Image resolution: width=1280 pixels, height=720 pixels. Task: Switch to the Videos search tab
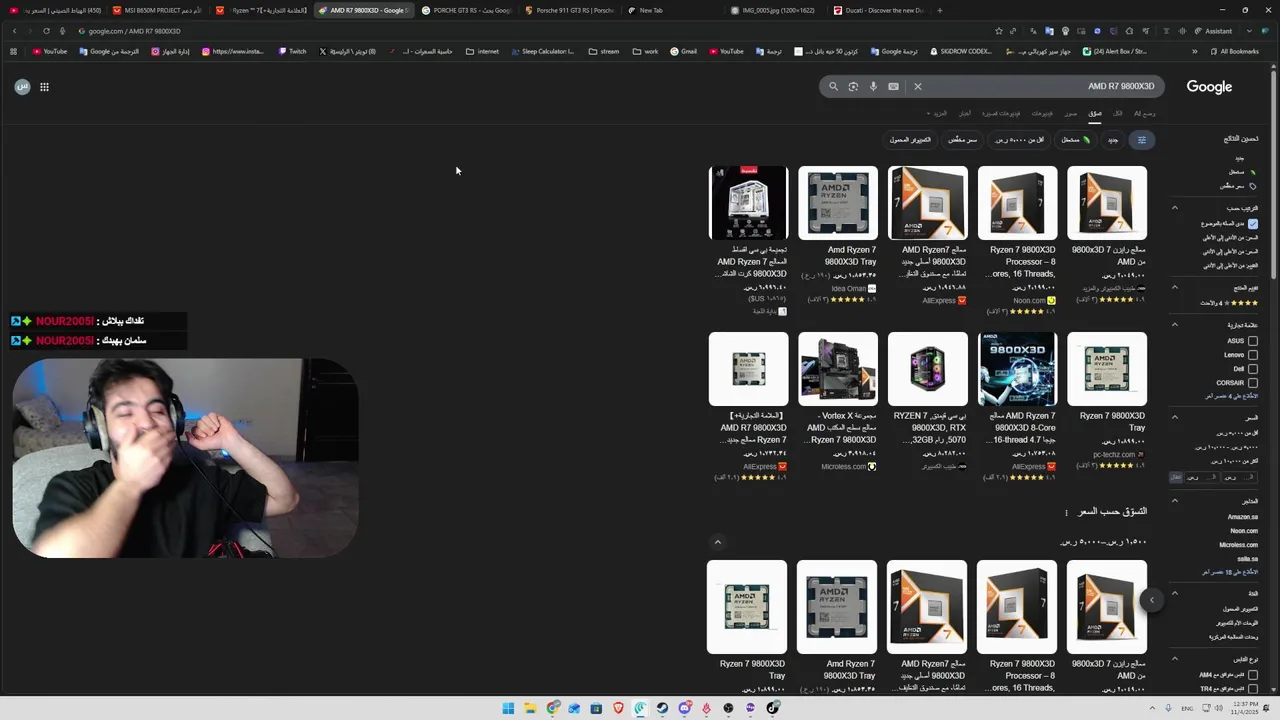[1042, 114]
